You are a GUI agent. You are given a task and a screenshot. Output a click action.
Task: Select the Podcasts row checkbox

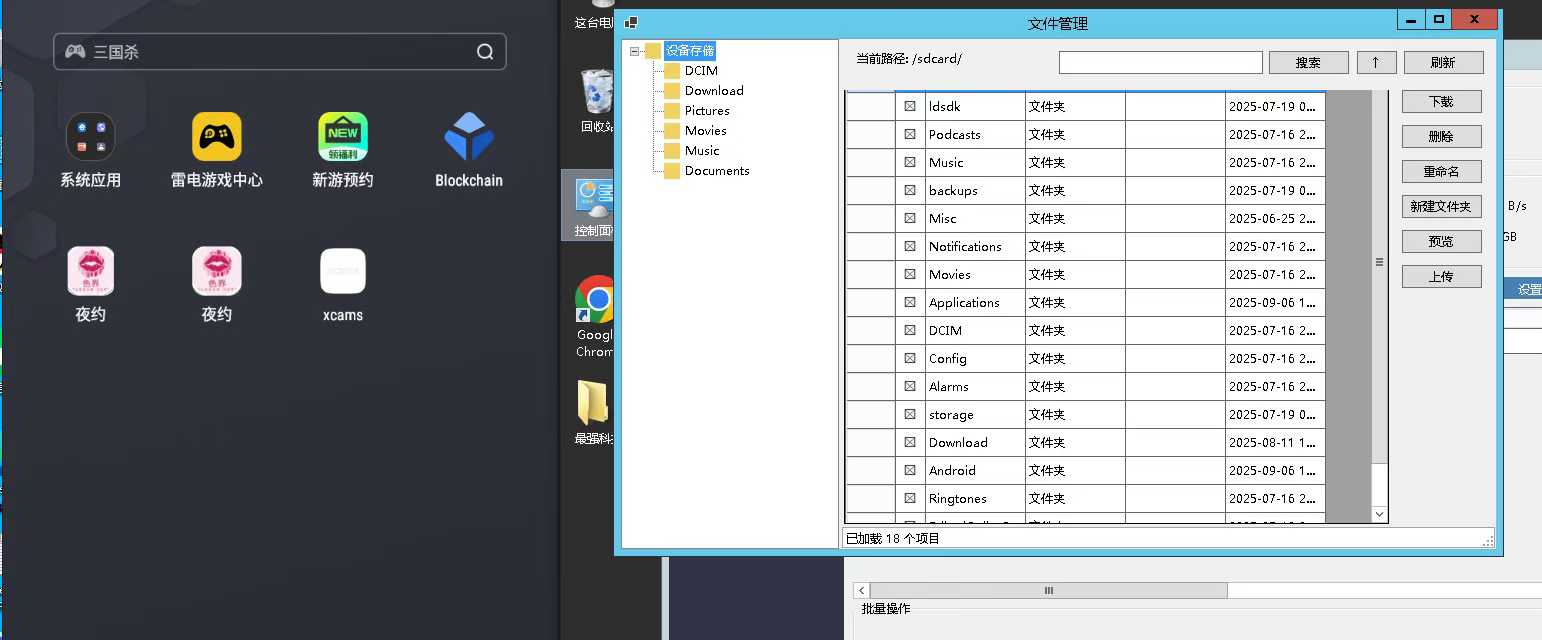(x=909, y=134)
